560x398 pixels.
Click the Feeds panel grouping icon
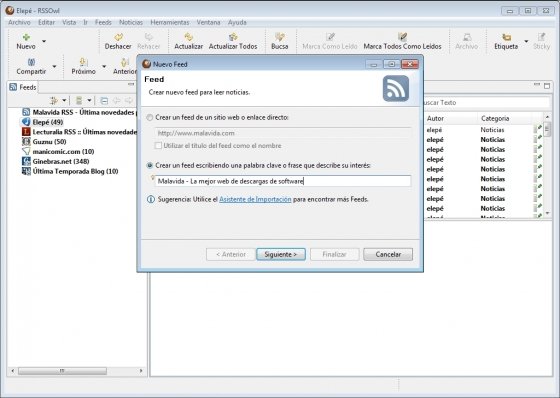coord(54,100)
